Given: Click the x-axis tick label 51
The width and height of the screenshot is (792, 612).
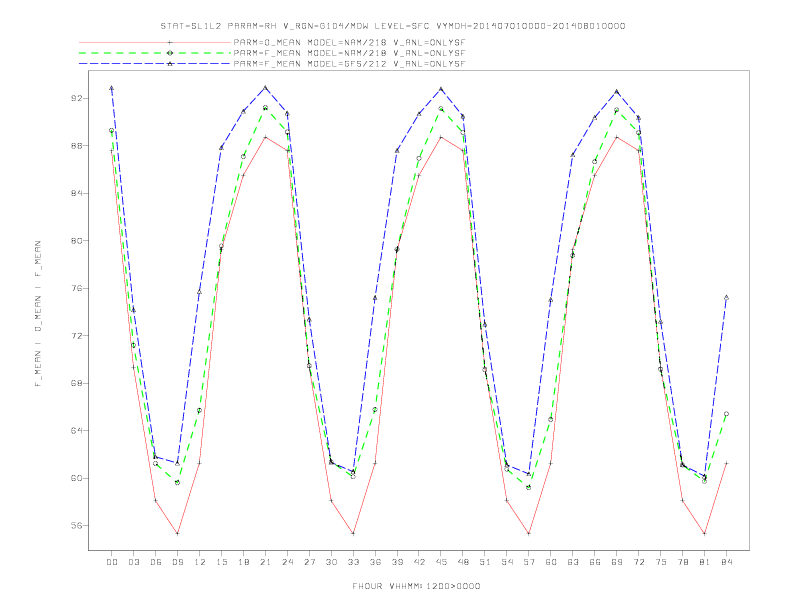Looking at the screenshot, I should click(x=485, y=562).
